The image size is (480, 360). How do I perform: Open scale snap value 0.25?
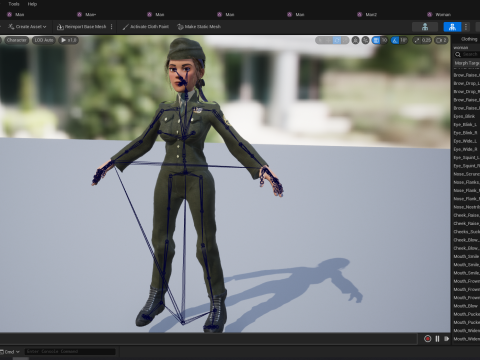click(426, 40)
